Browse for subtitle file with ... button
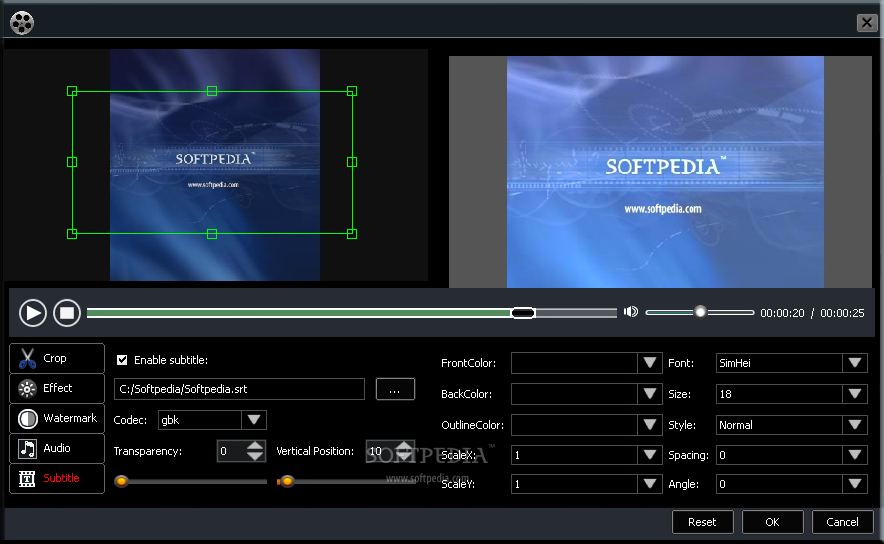The width and height of the screenshot is (884, 544). pos(395,389)
